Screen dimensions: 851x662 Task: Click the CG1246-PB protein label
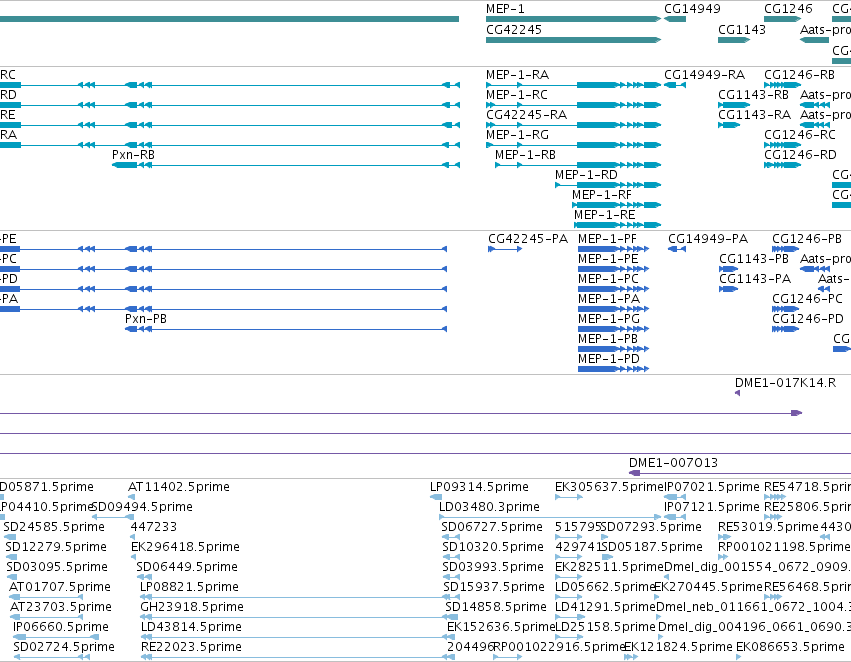point(806,239)
